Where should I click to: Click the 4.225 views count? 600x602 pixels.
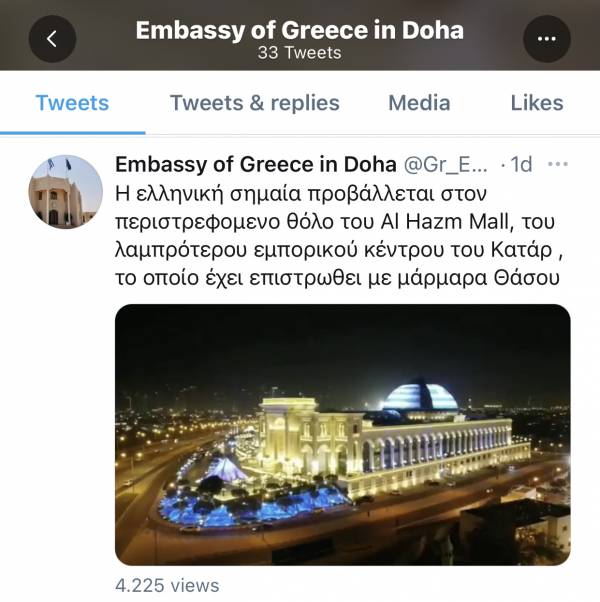167,586
